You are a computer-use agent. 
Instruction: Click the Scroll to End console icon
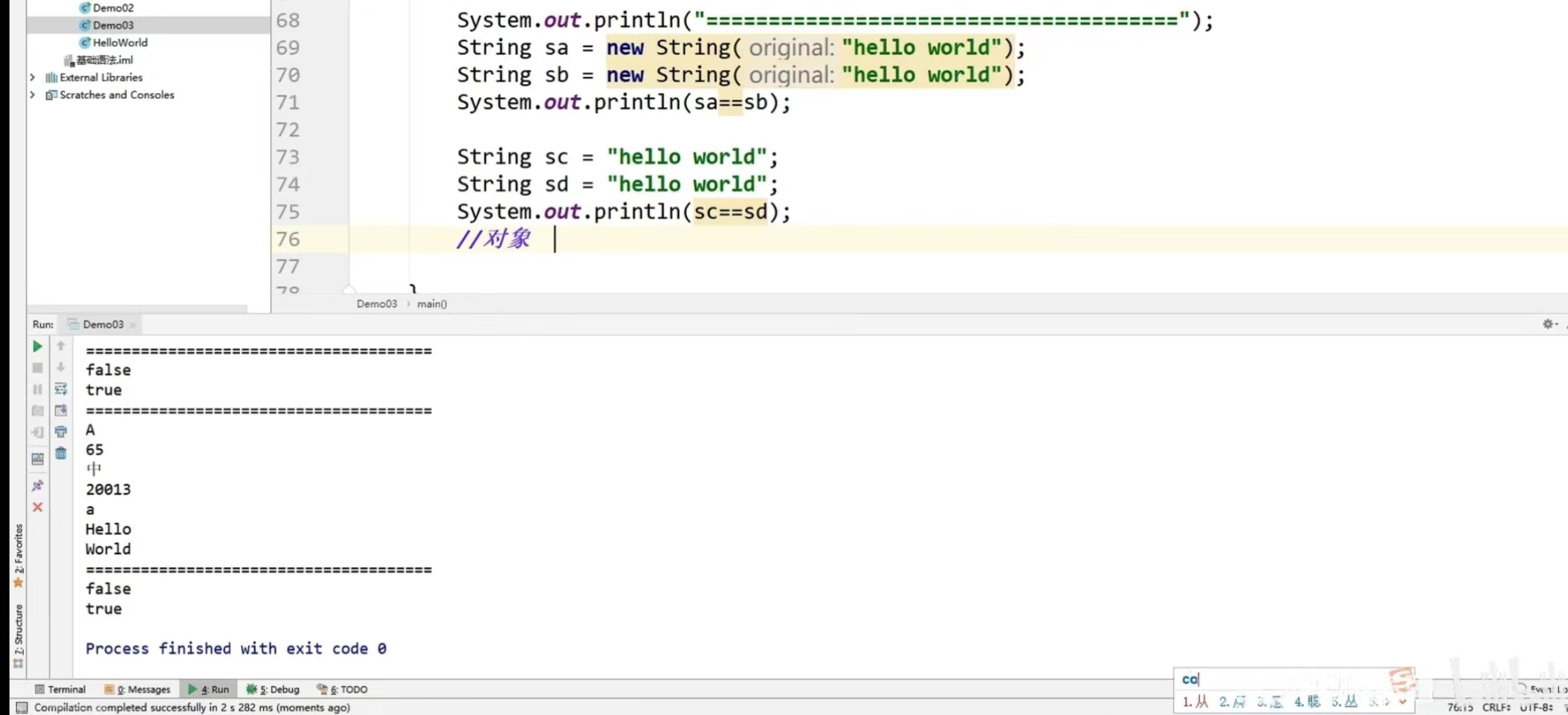click(x=61, y=410)
